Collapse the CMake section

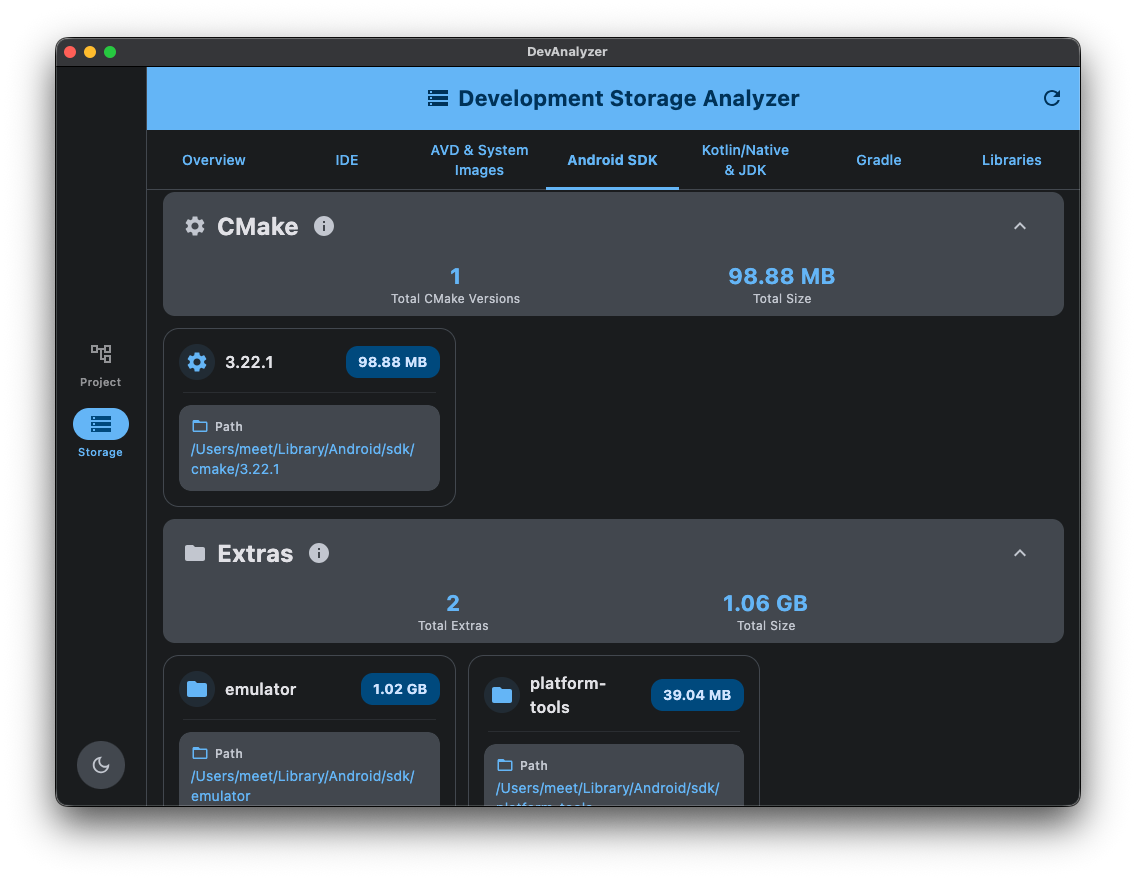1019,226
